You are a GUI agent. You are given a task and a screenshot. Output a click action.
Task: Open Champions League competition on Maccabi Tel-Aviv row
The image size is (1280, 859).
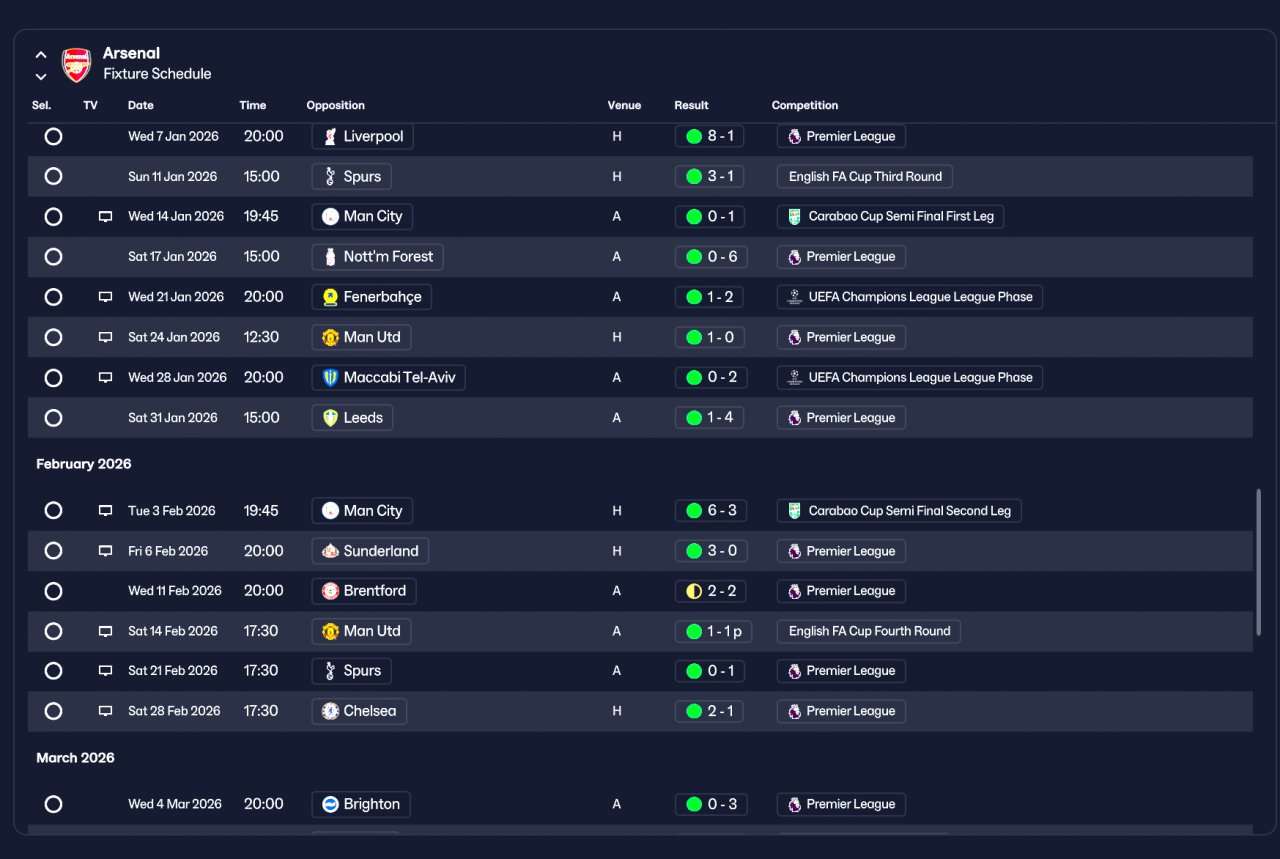tap(910, 378)
